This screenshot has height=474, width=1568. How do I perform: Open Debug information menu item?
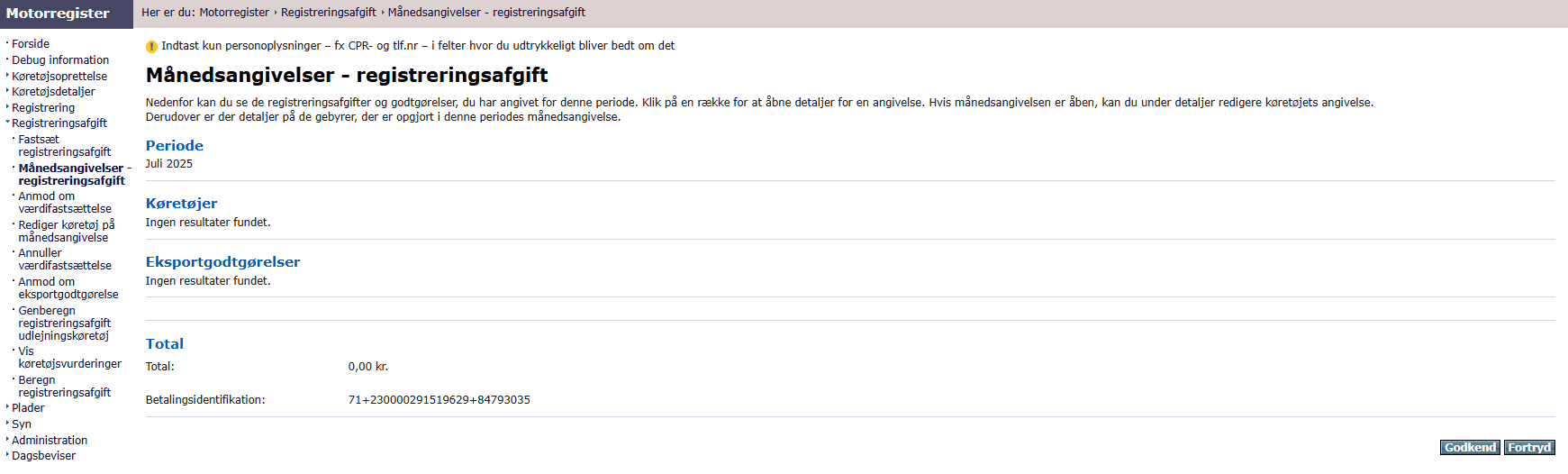60,60
